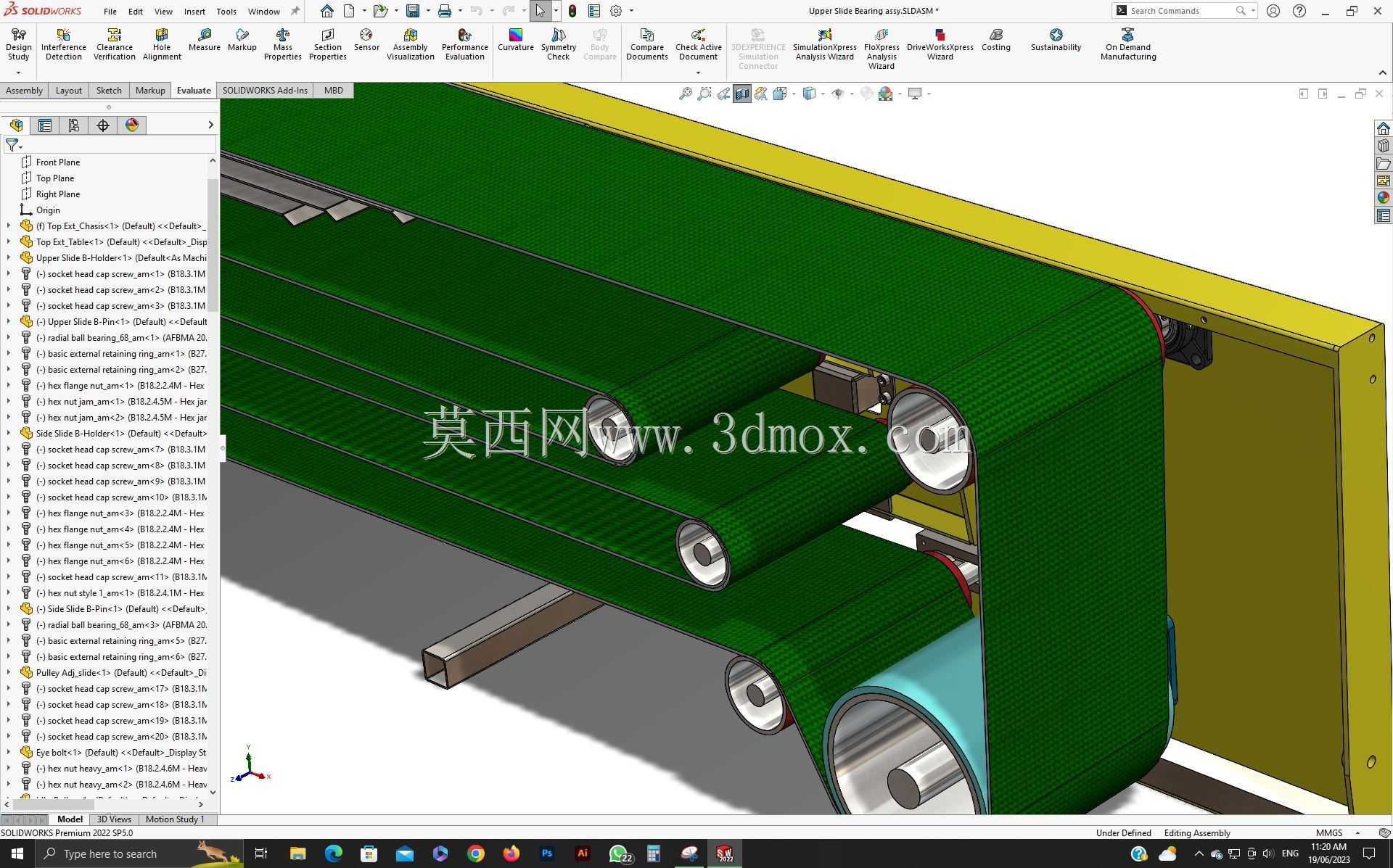1393x868 pixels.
Task: Open Section Properties
Action: point(327,45)
